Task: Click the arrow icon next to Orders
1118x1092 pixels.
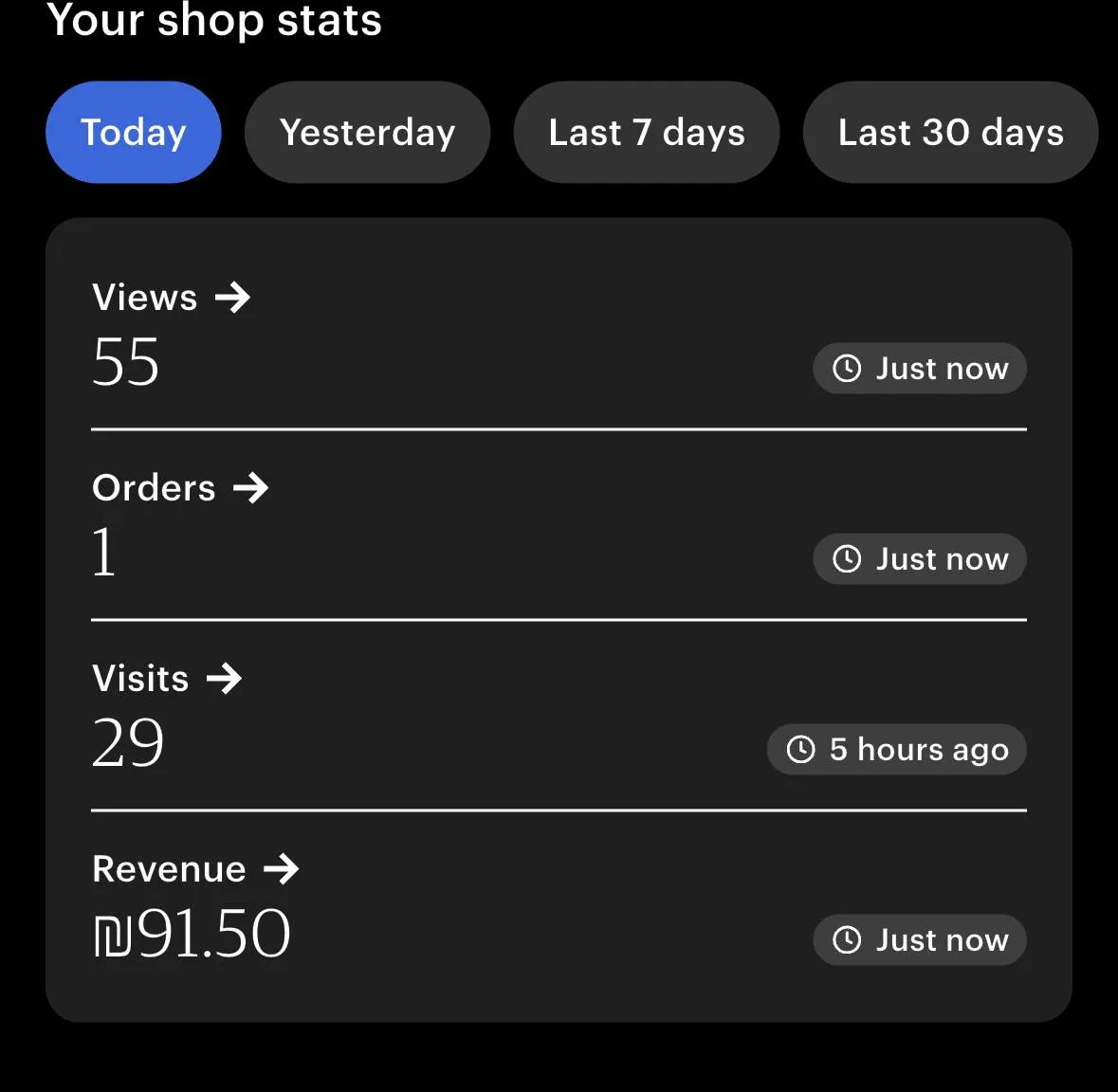Action: click(x=251, y=489)
